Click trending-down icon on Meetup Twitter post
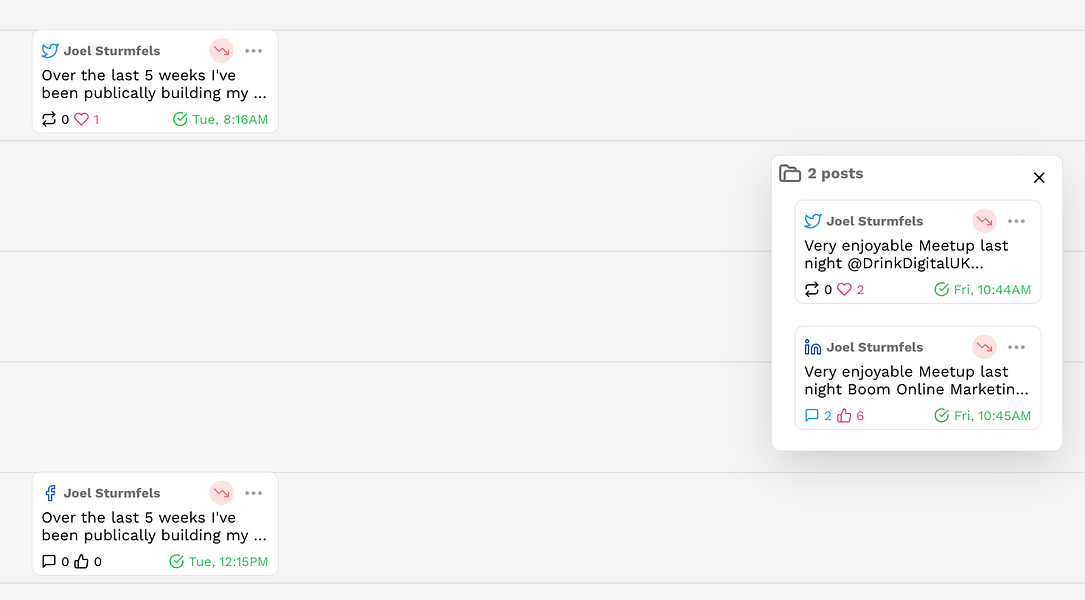Image resolution: width=1085 pixels, height=600 pixels. pyautogui.click(x=984, y=221)
